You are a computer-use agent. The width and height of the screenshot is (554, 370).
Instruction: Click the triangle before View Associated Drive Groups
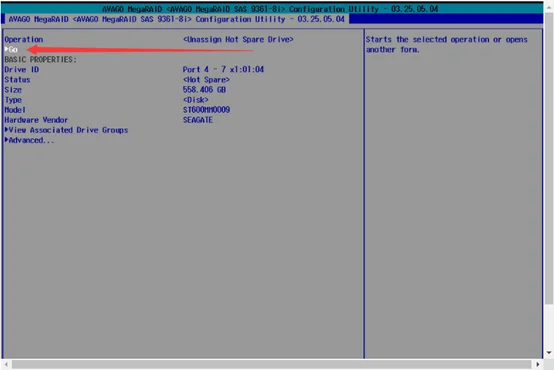pos(6,130)
